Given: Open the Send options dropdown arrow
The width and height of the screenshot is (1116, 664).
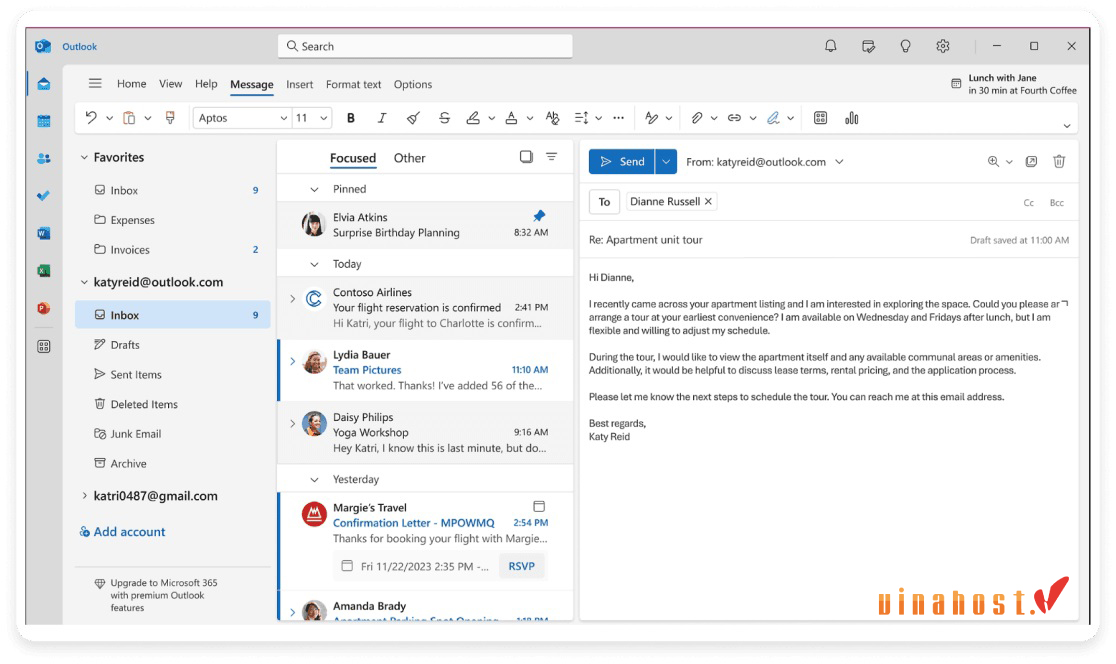Looking at the screenshot, I should (666, 162).
